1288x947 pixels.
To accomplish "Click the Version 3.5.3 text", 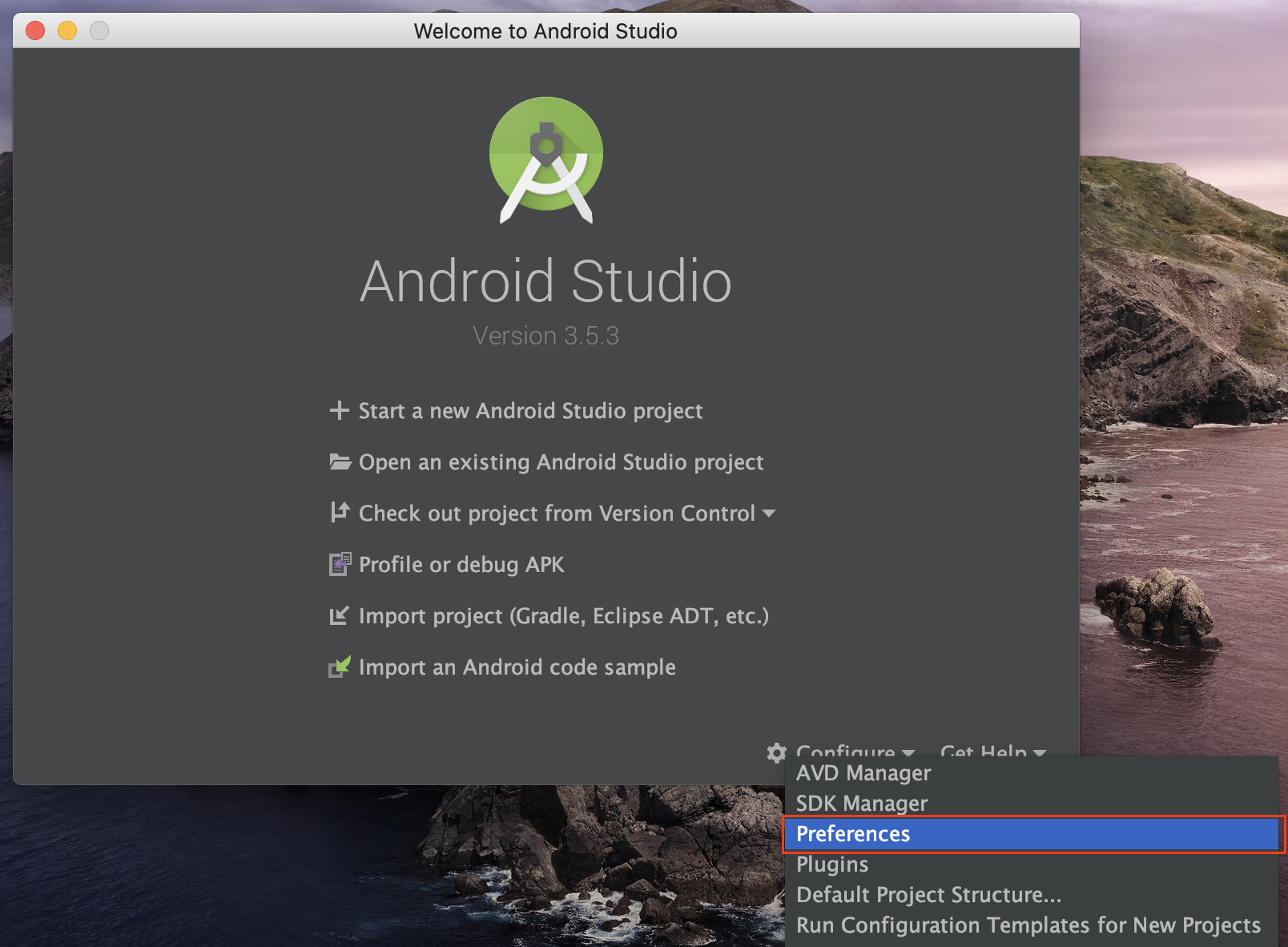I will pyautogui.click(x=546, y=336).
